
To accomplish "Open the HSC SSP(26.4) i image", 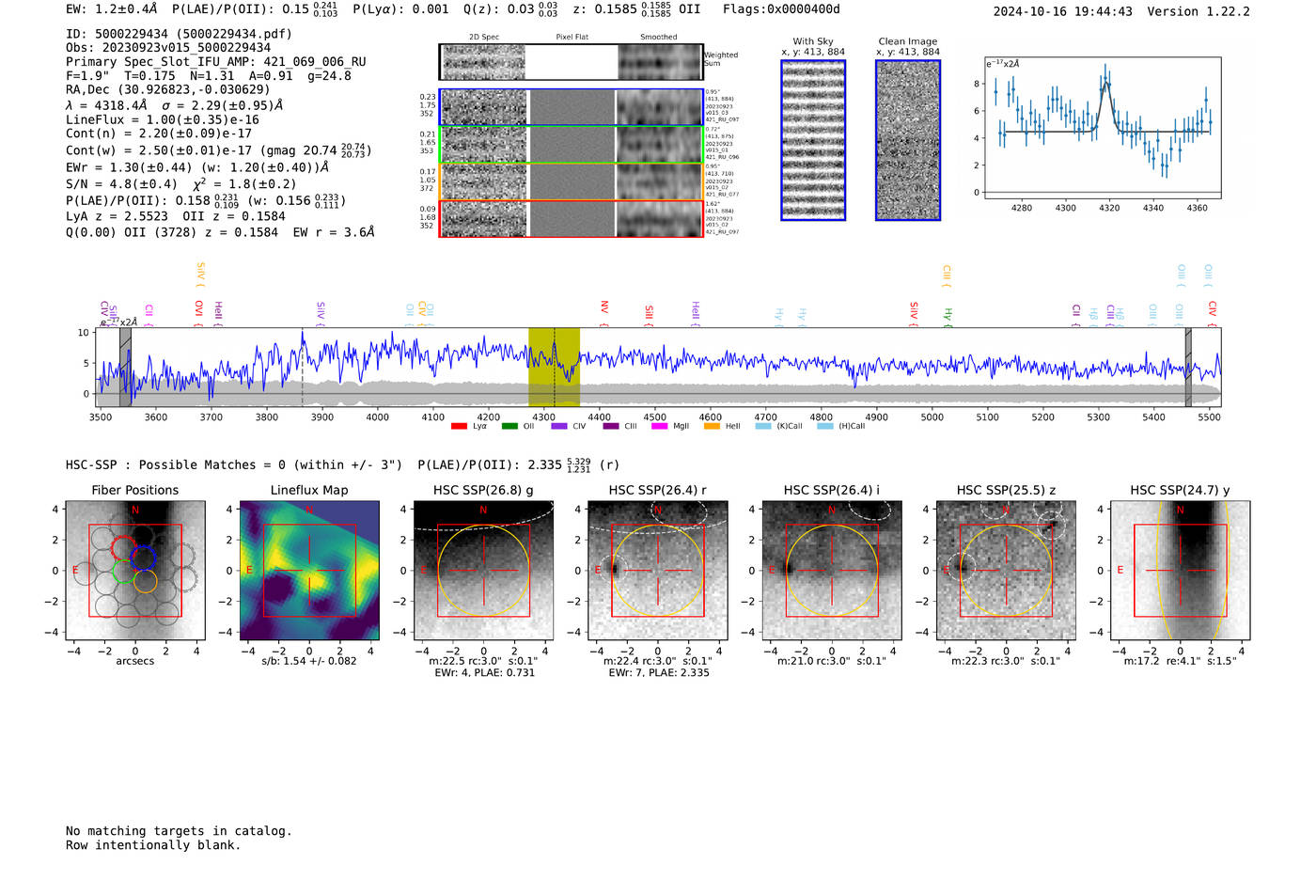I will click(832, 570).
